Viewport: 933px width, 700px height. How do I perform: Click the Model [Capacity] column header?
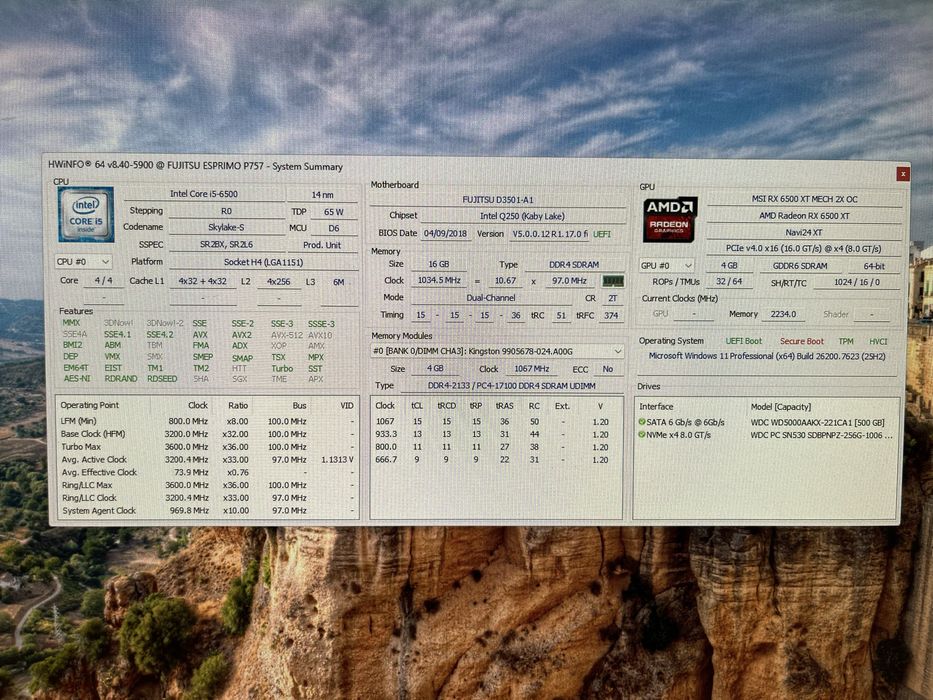781,407
